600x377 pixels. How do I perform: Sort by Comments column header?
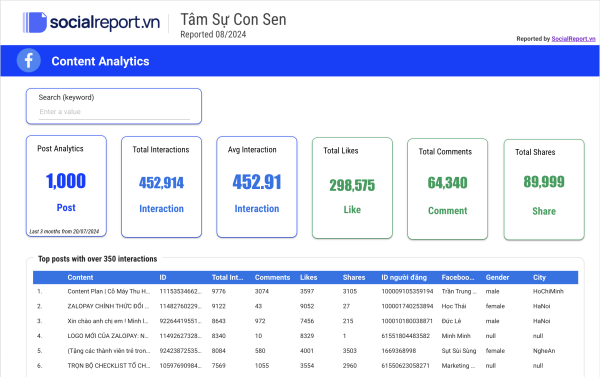tap(272, 277)
